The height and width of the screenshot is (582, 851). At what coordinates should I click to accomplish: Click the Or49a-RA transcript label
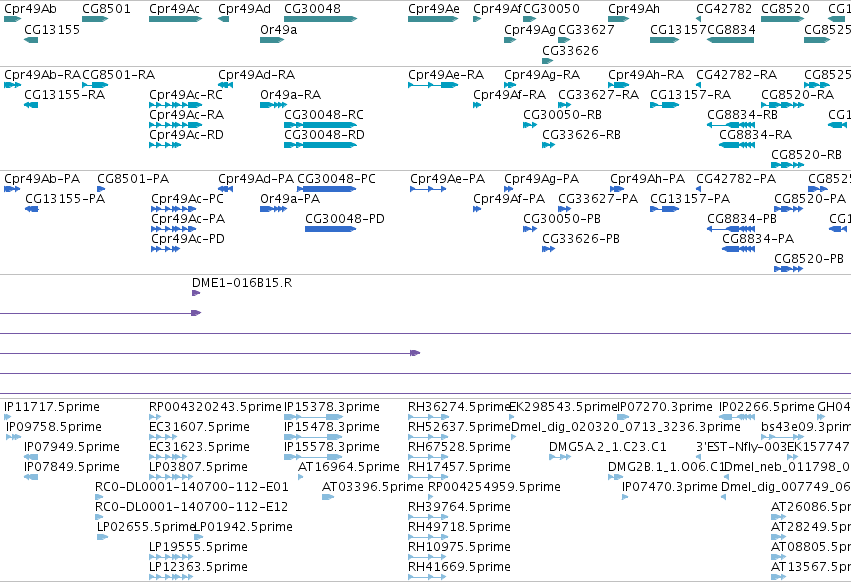tap(290, 94)
